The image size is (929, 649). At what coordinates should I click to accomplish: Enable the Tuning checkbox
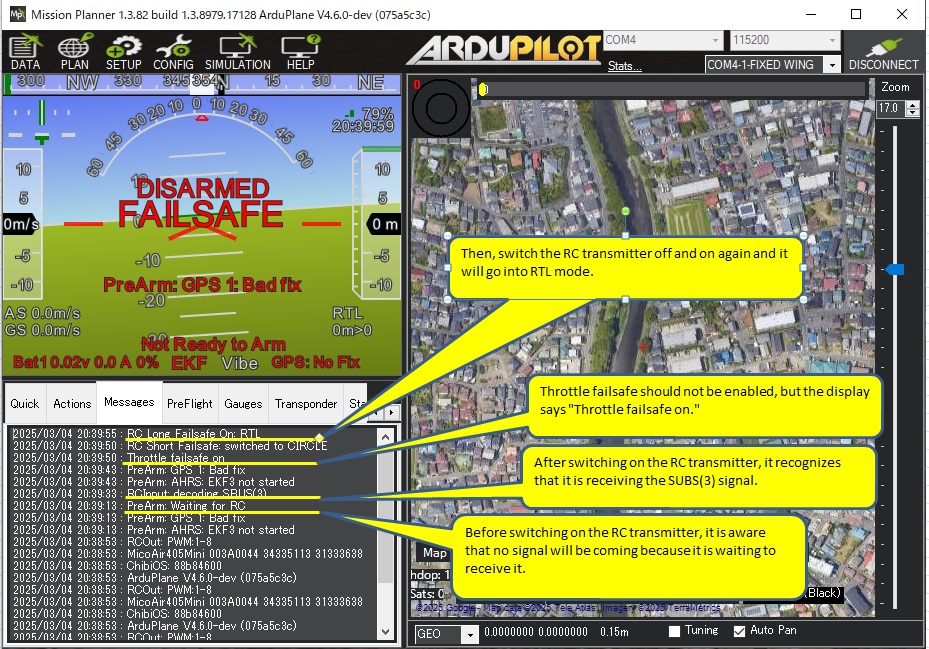pos(674,631)
